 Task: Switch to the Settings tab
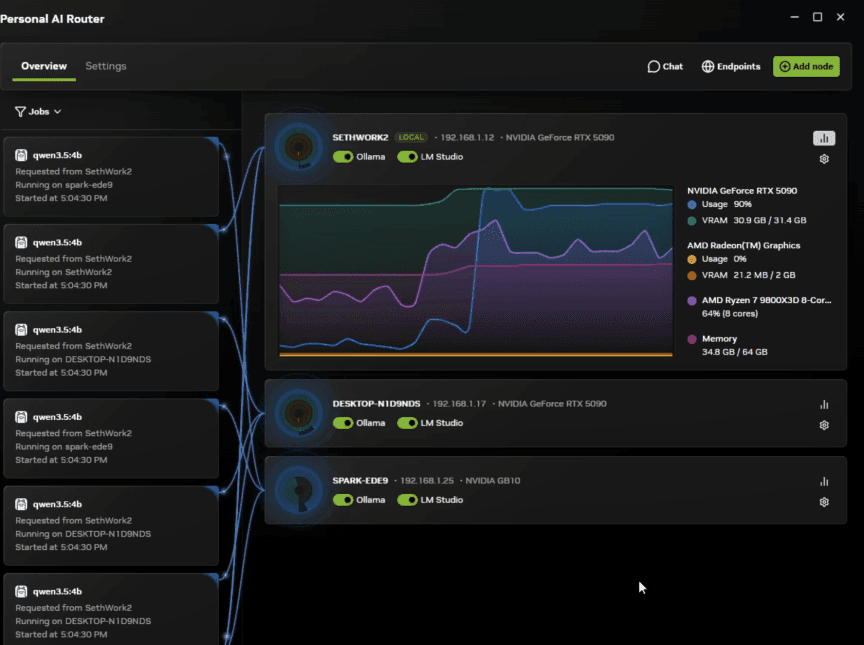(106, 66)
